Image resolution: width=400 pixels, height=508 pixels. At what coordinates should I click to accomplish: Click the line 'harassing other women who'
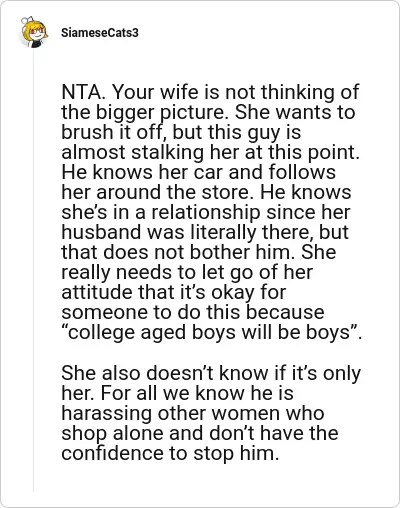click(x=193, y=413)
